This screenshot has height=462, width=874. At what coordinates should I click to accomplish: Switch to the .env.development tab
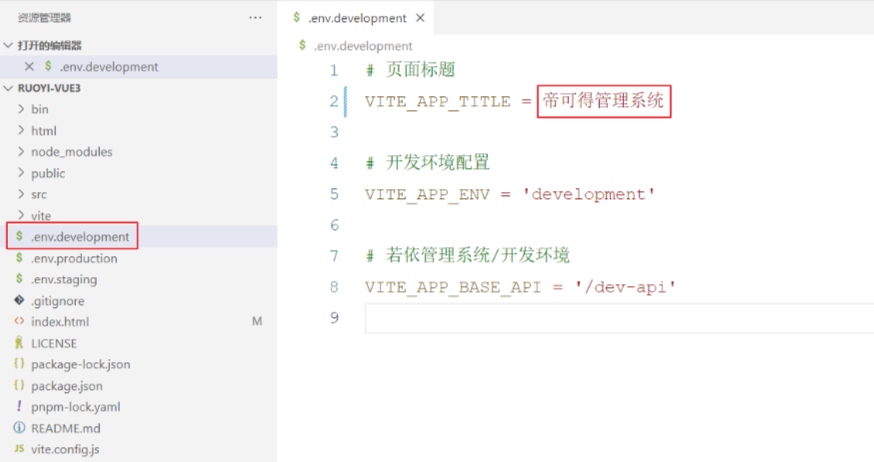tap(356, 18)
